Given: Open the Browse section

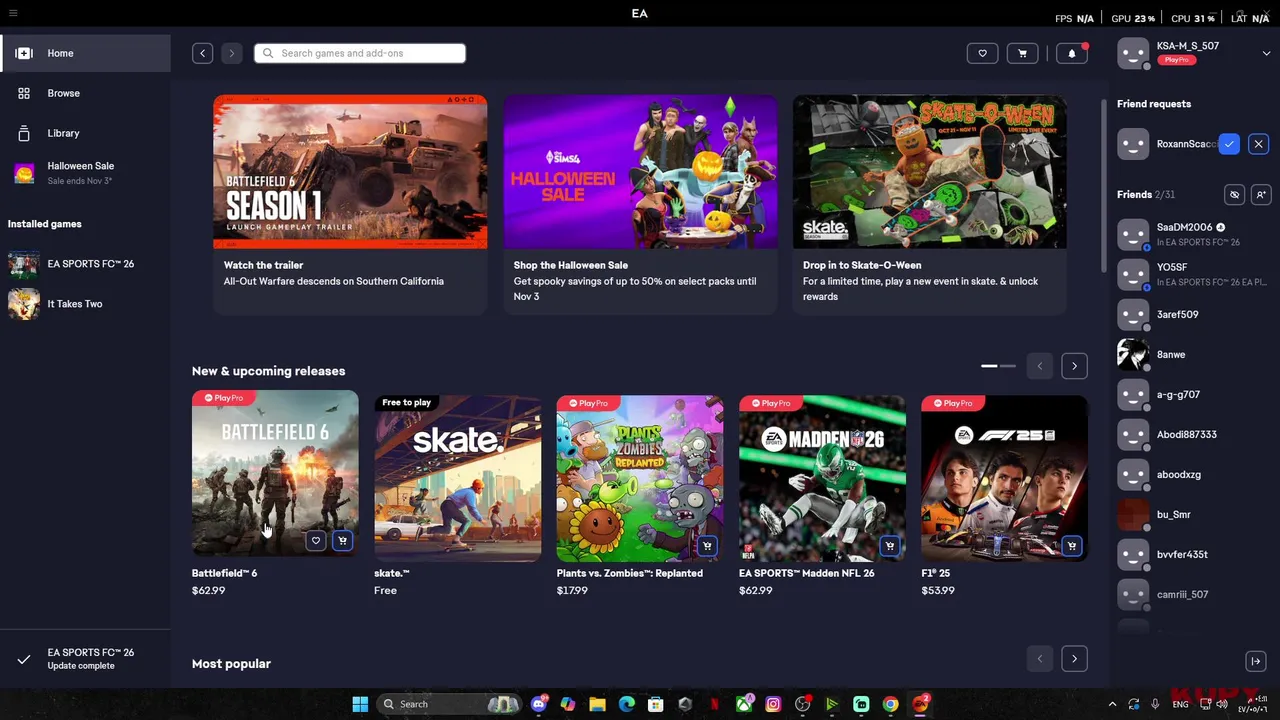Looking at the screenshot, I should [x=85, y=93].
